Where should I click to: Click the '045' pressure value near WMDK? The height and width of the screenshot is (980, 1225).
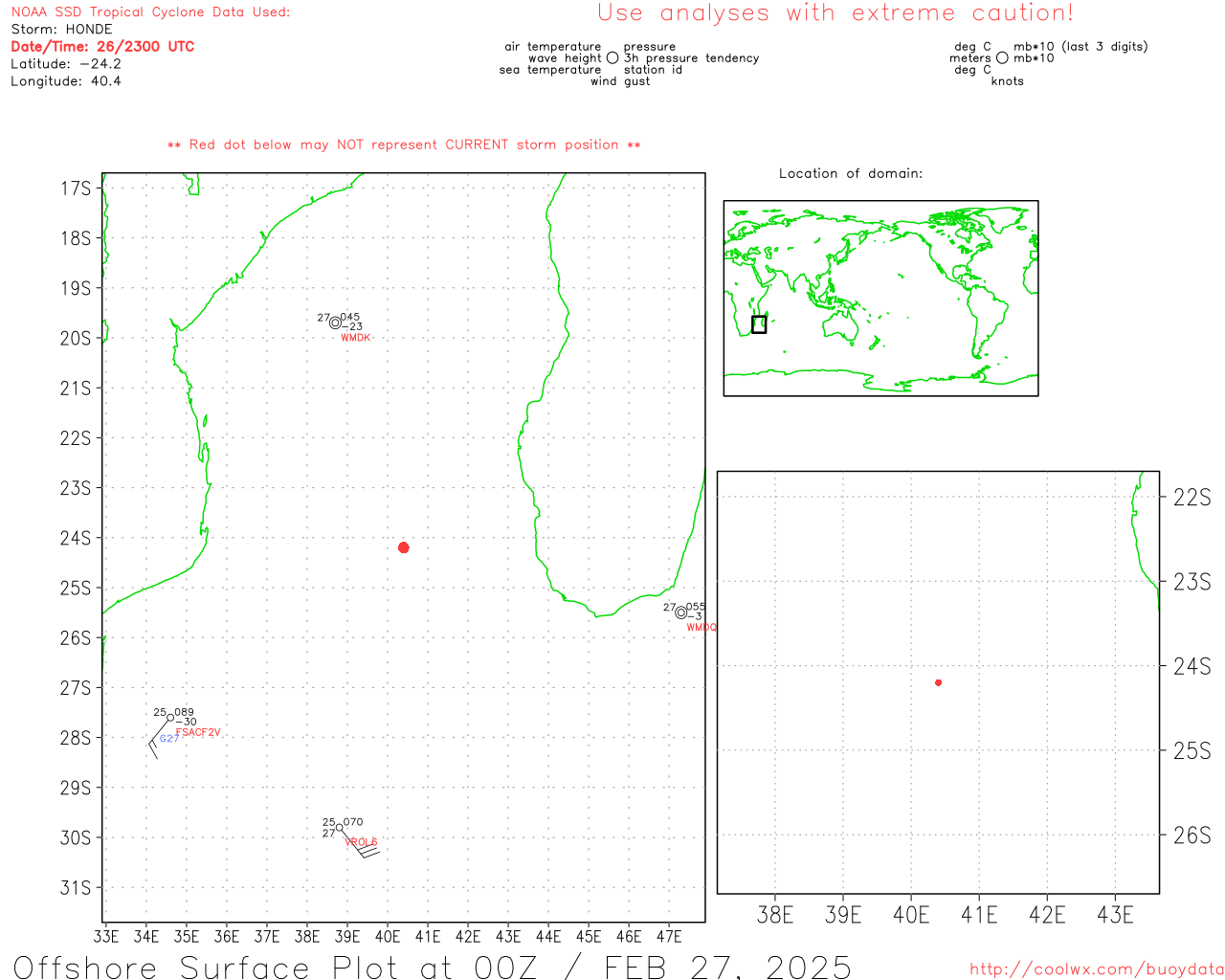350,317
